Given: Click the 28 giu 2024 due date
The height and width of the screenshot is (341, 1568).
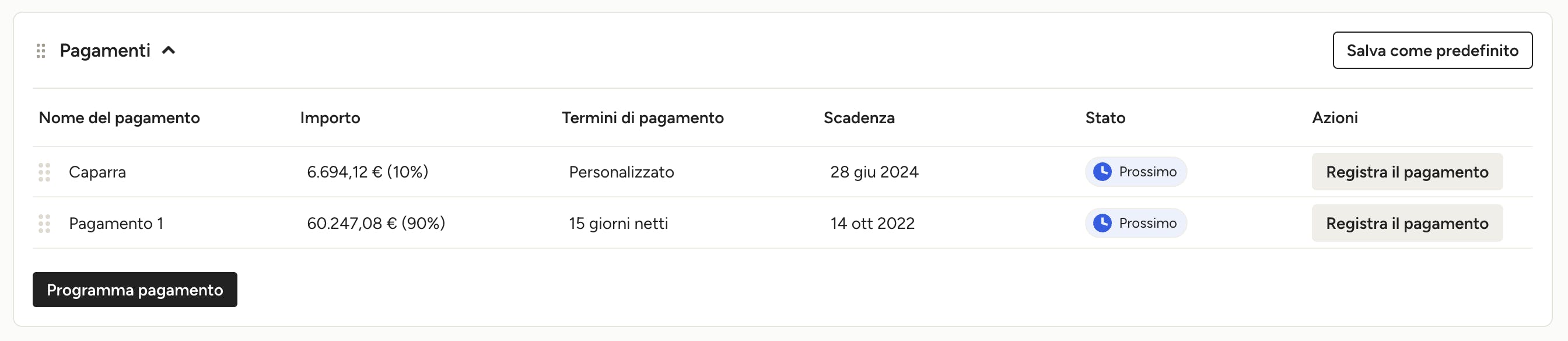Looking at the screenshot, I should tap(874, 172).
